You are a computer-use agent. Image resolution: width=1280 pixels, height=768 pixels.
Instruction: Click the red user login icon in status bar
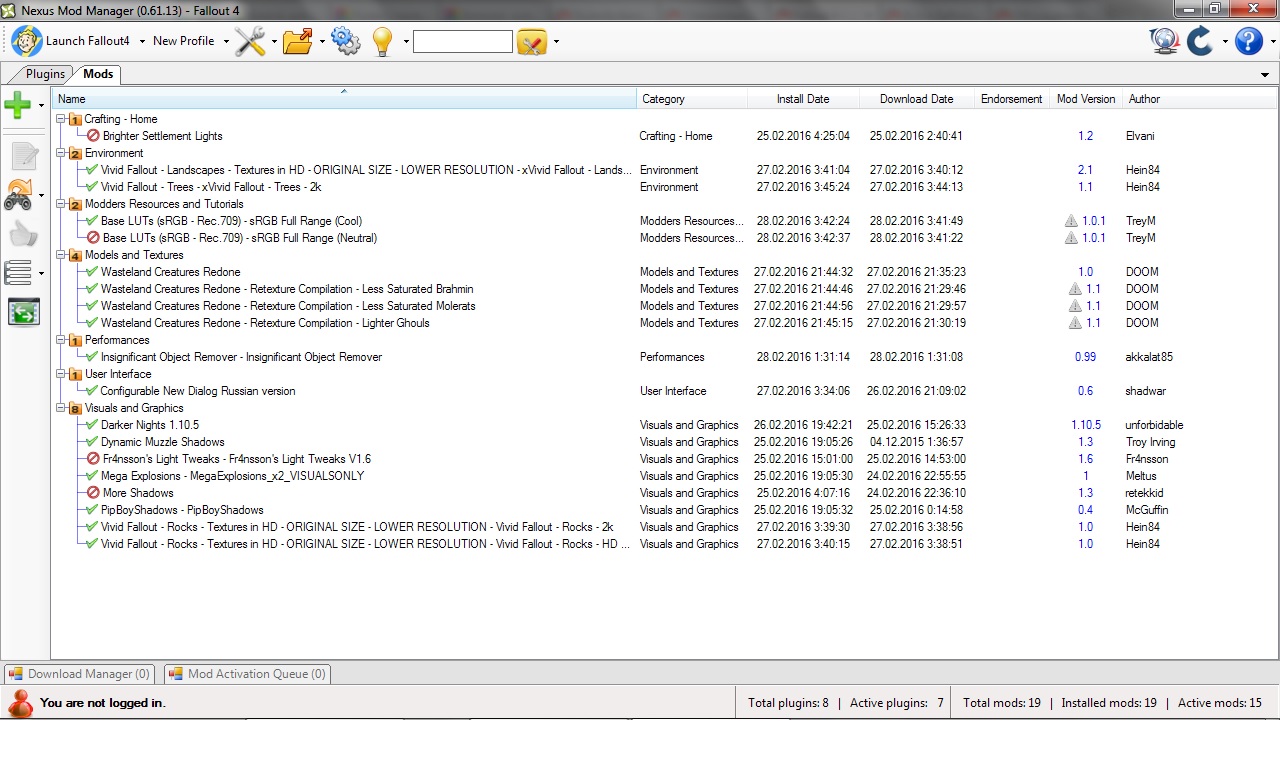(x=20, y=703)
